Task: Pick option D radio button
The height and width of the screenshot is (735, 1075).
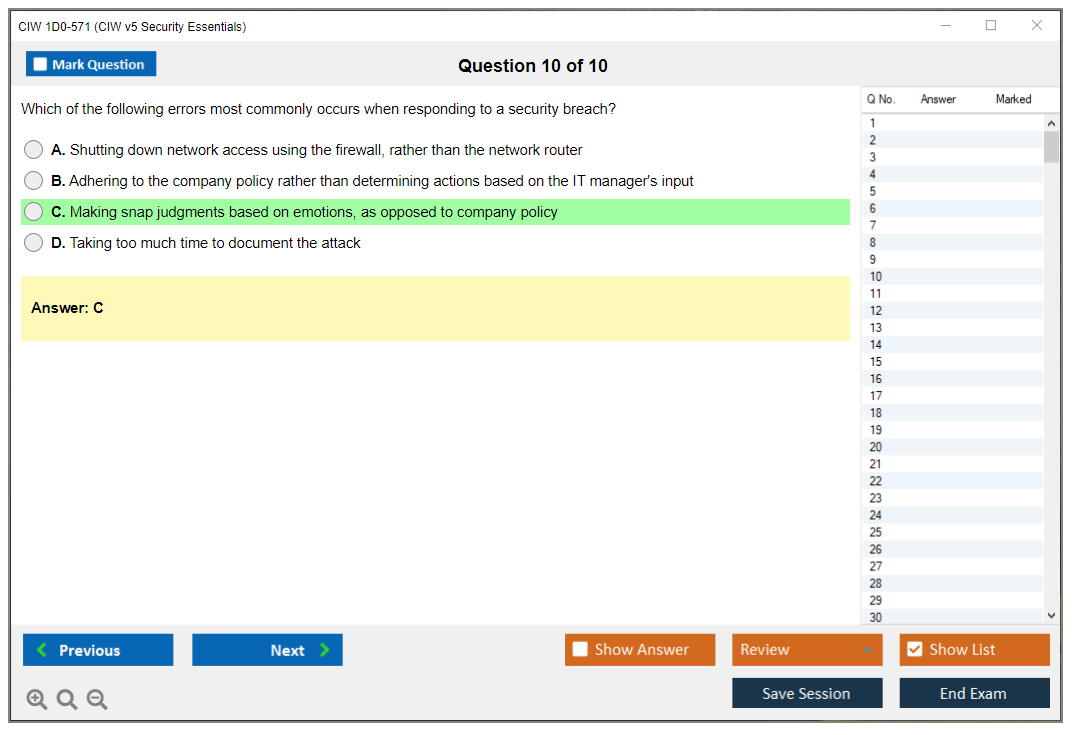Action: (34, 243)
